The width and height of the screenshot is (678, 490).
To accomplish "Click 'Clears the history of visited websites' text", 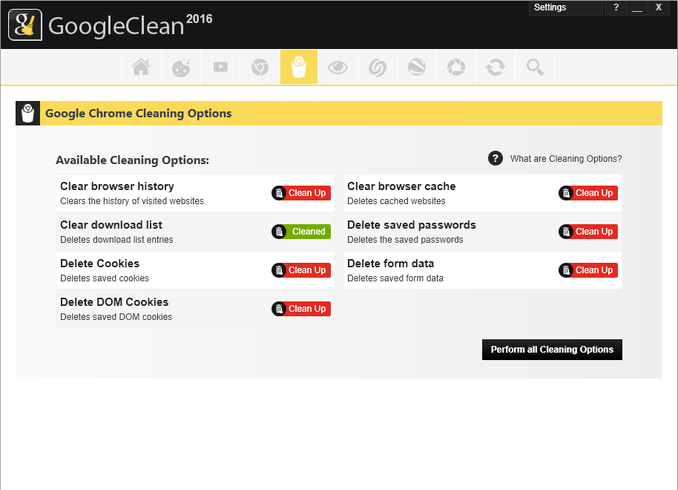I will click(x=132, y=201).
